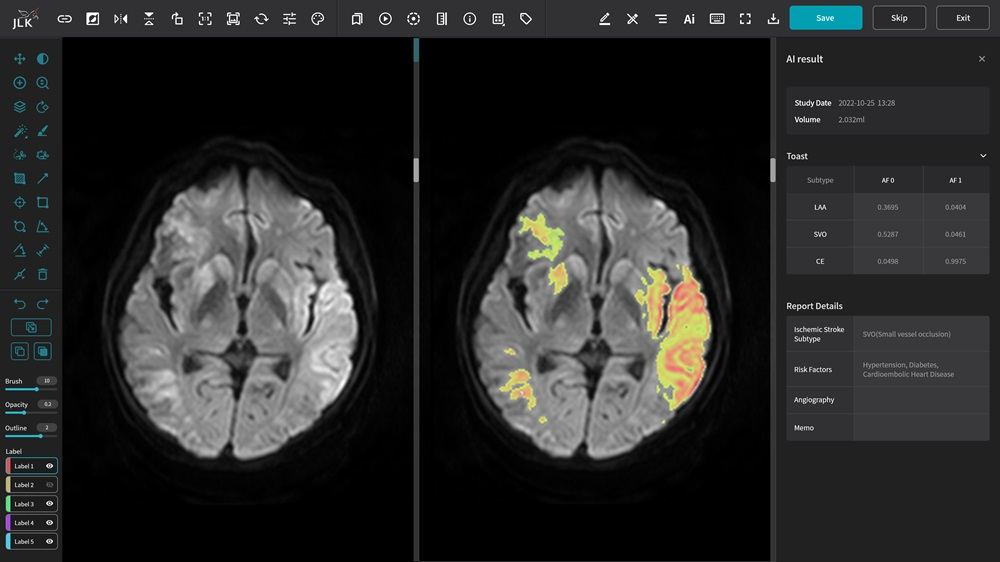1000x562 pixels.
Task: Hide Label 1 with eye icon
Action: tap(49, 466)
